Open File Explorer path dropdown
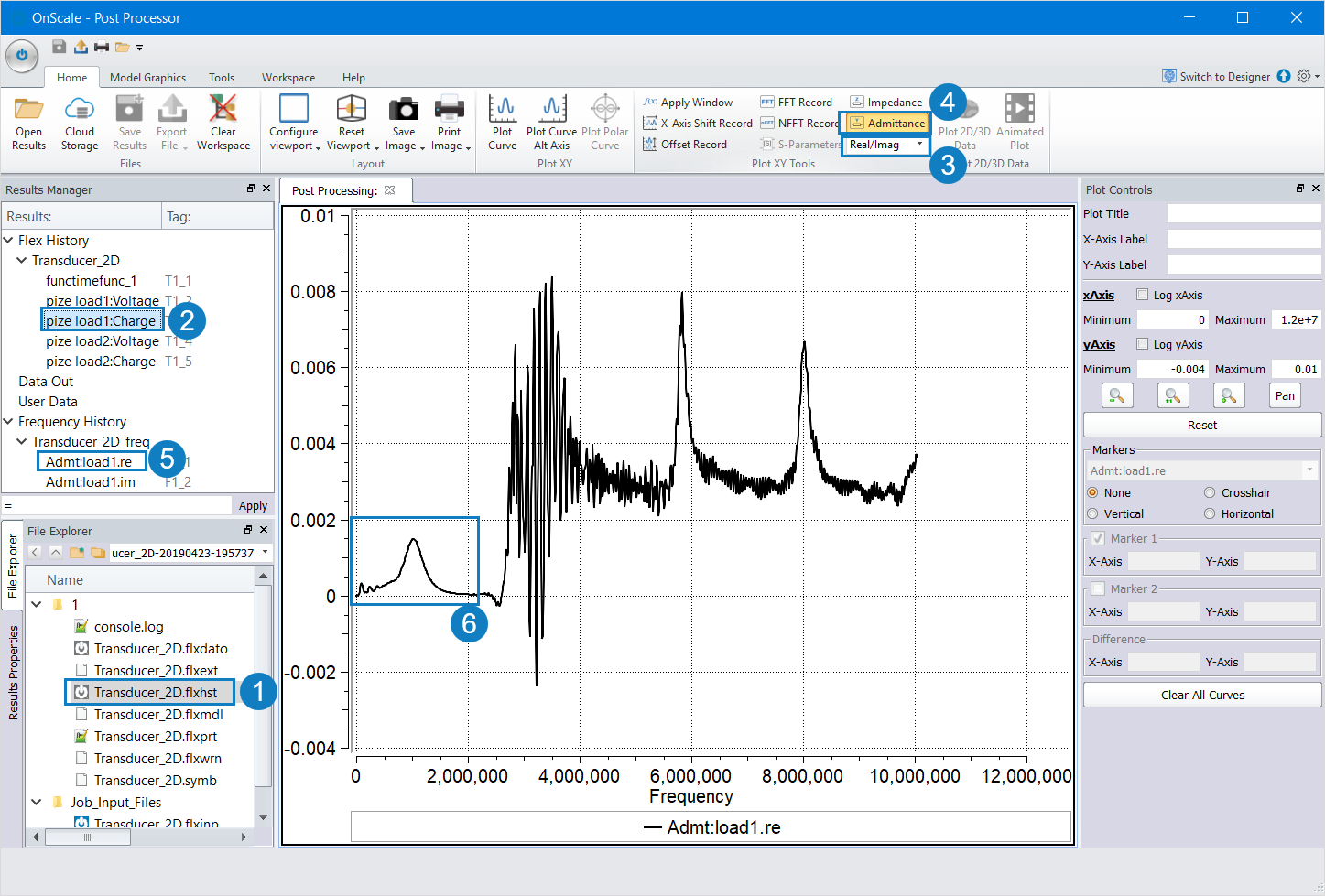The height and width of the screenshot is (896, 1325). point(265,553)
